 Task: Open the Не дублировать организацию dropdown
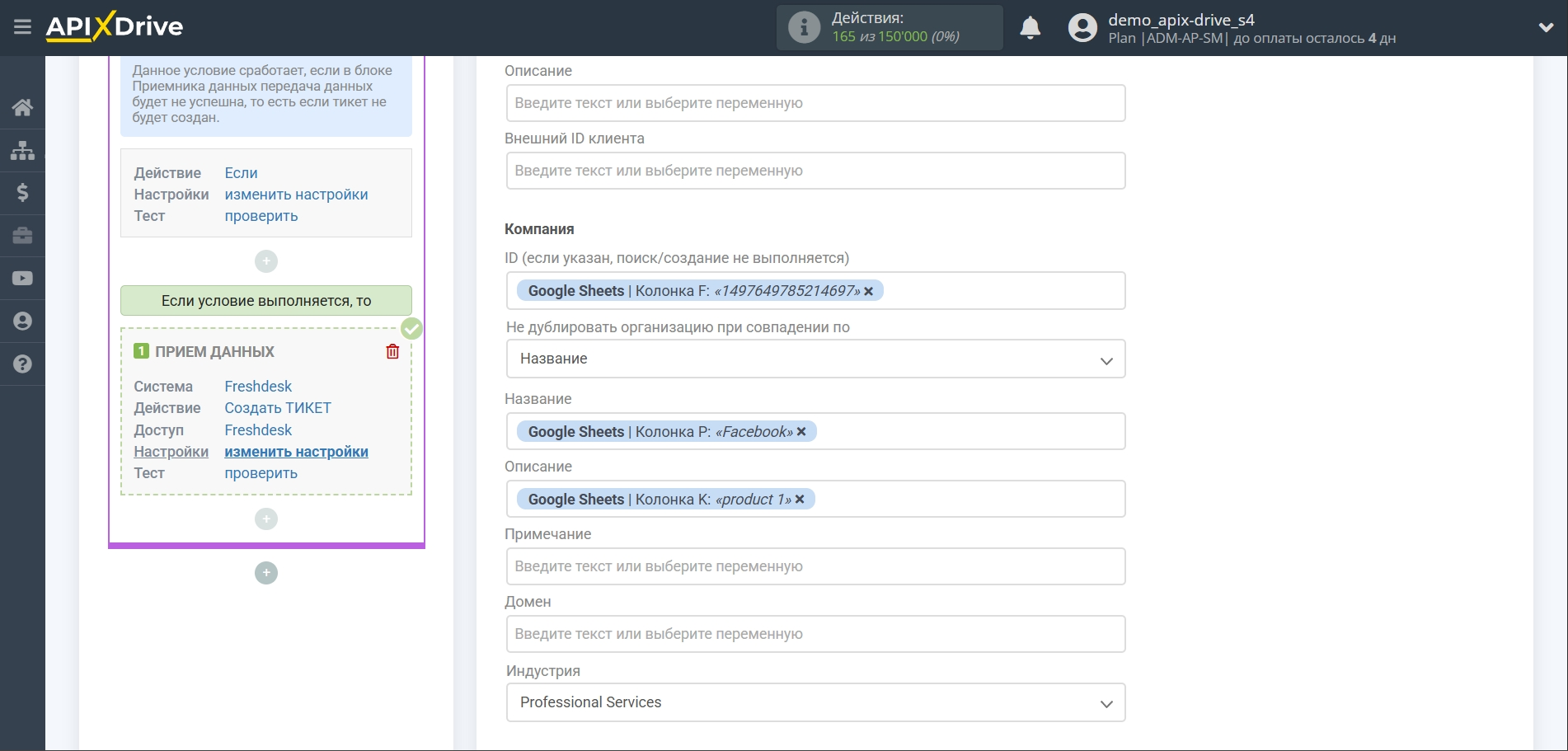point(815,359)
